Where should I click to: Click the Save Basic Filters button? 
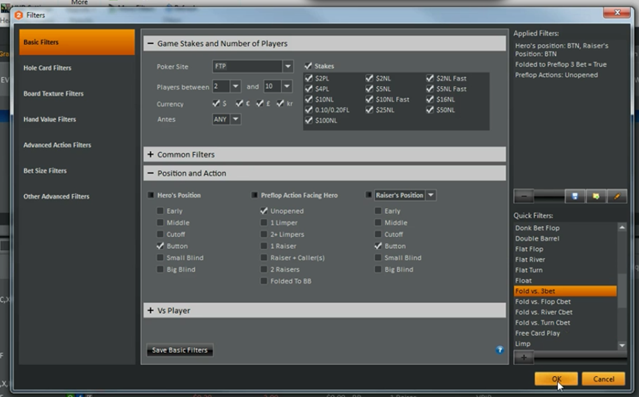[180, 350]
